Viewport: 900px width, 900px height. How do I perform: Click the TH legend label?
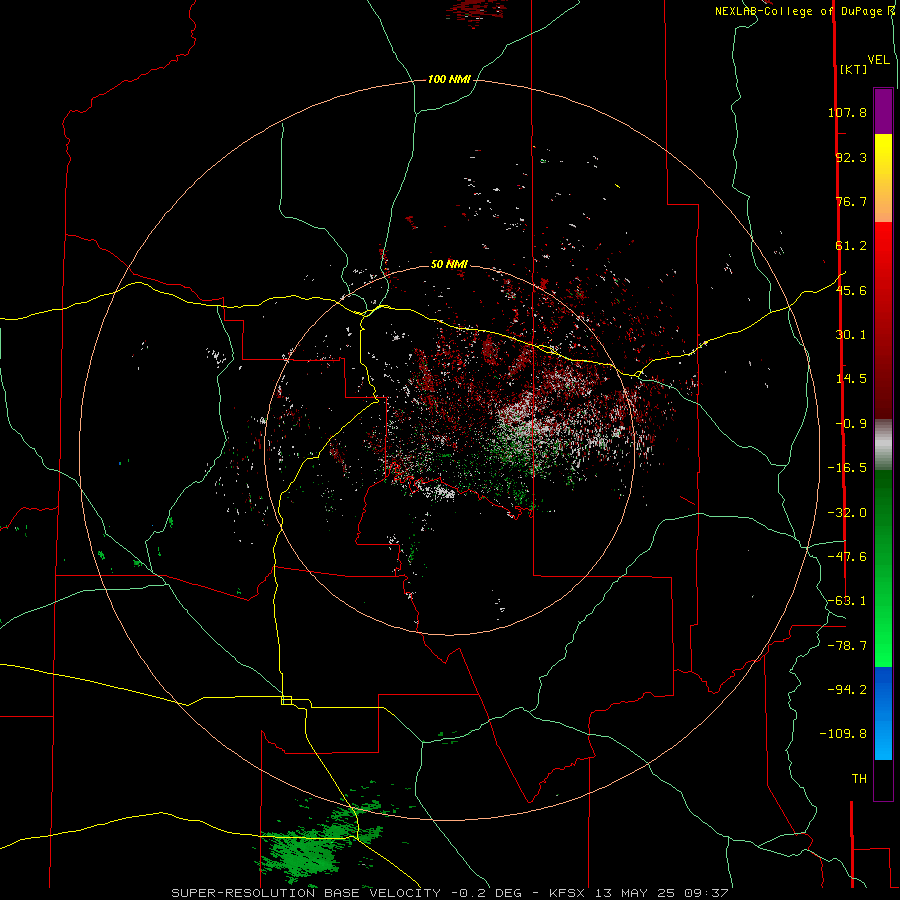(859, 779)
